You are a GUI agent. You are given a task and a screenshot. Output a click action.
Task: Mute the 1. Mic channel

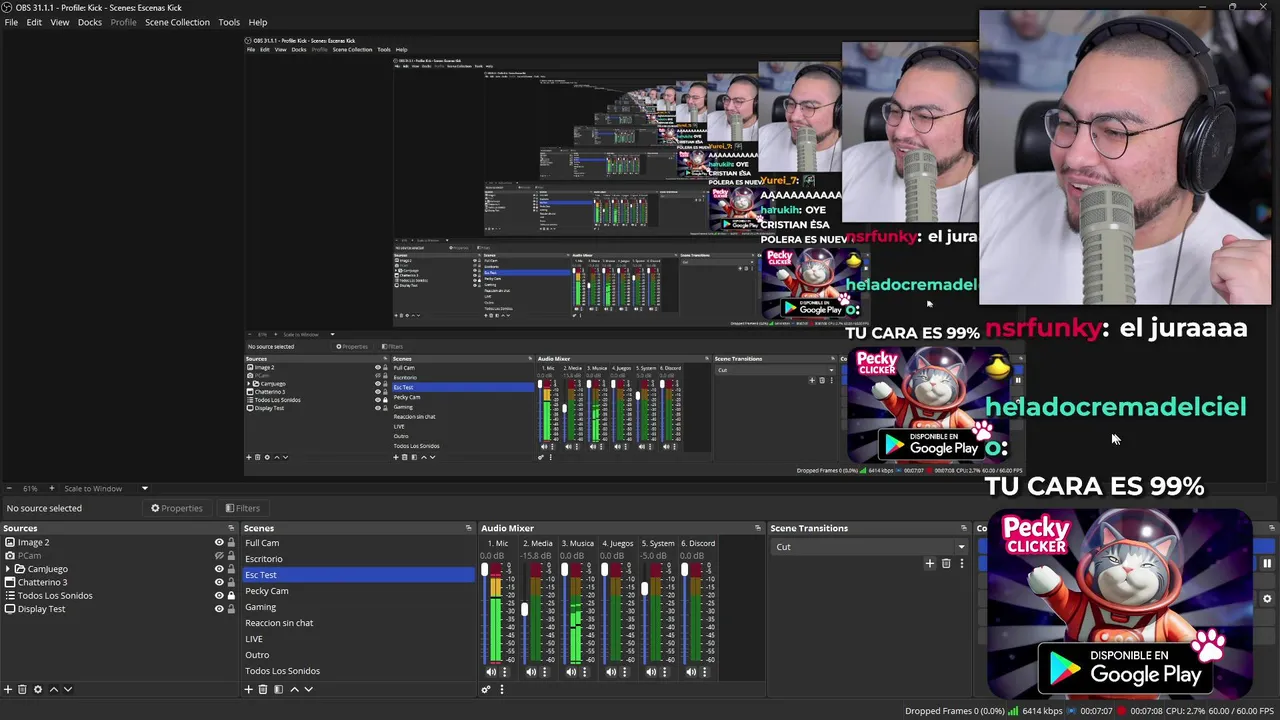tap(491, 672)
